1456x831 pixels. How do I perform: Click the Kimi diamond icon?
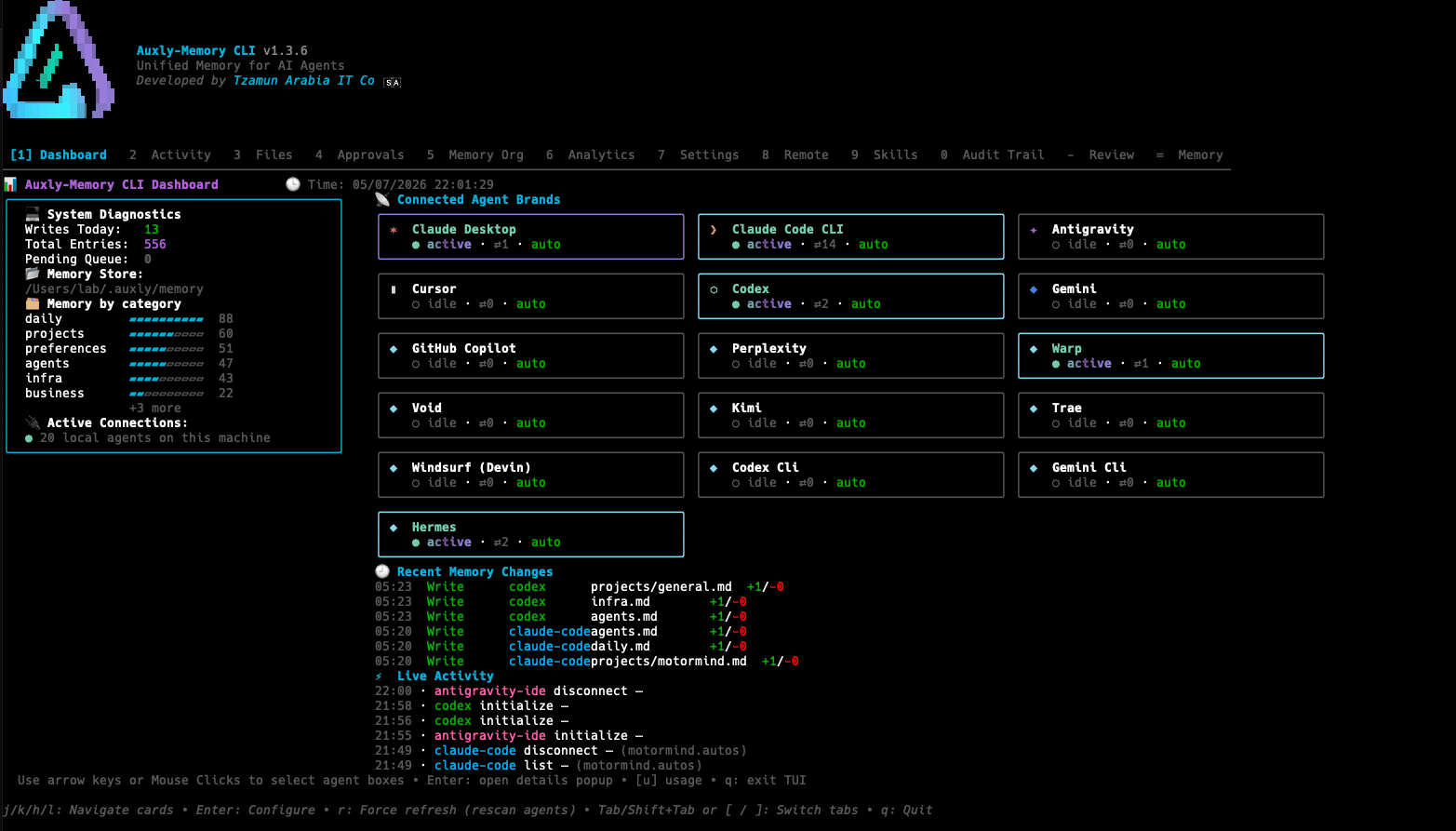pos(714,409)
